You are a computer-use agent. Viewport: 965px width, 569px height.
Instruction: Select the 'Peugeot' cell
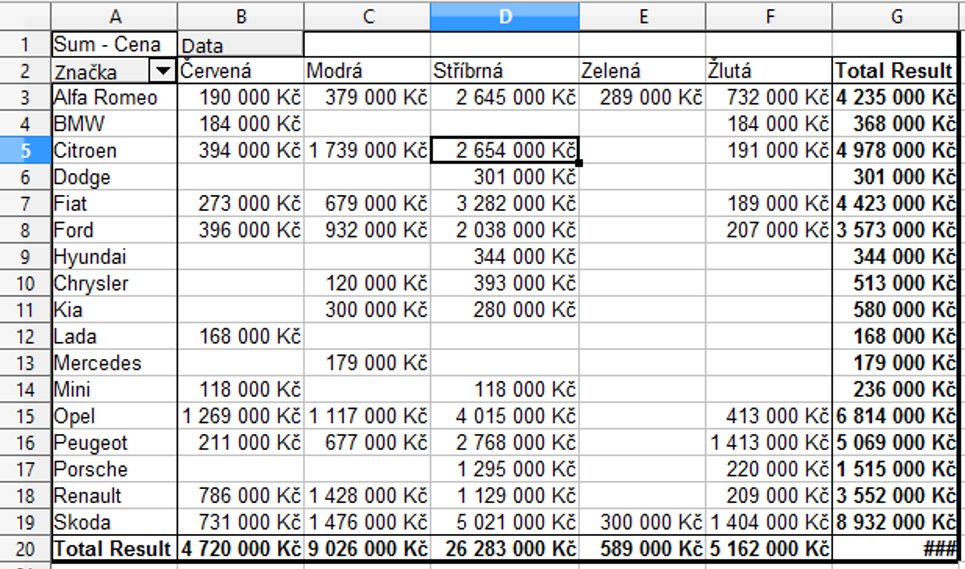[x=114, y=443]
